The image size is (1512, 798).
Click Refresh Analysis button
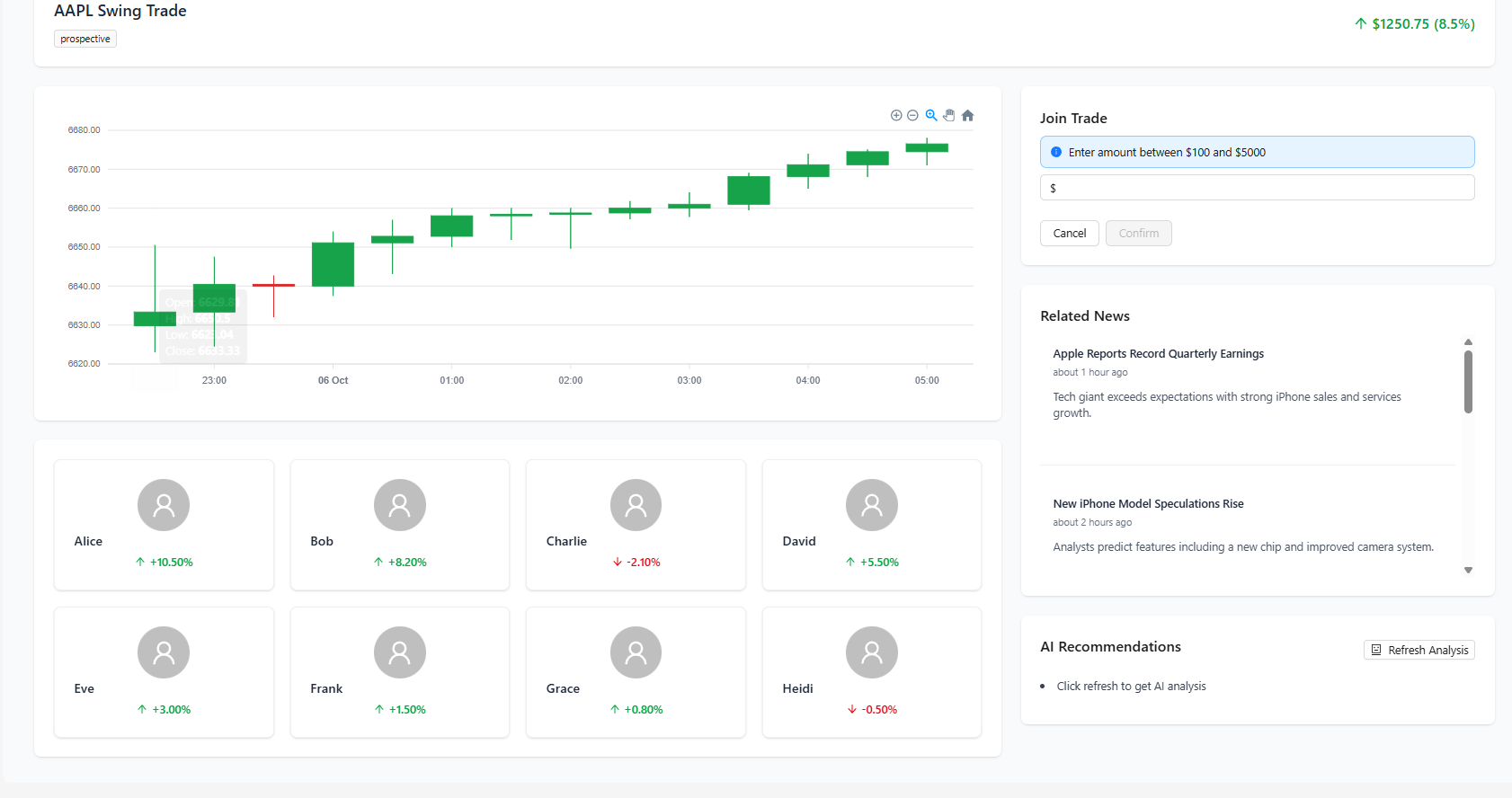point(1419,650)
